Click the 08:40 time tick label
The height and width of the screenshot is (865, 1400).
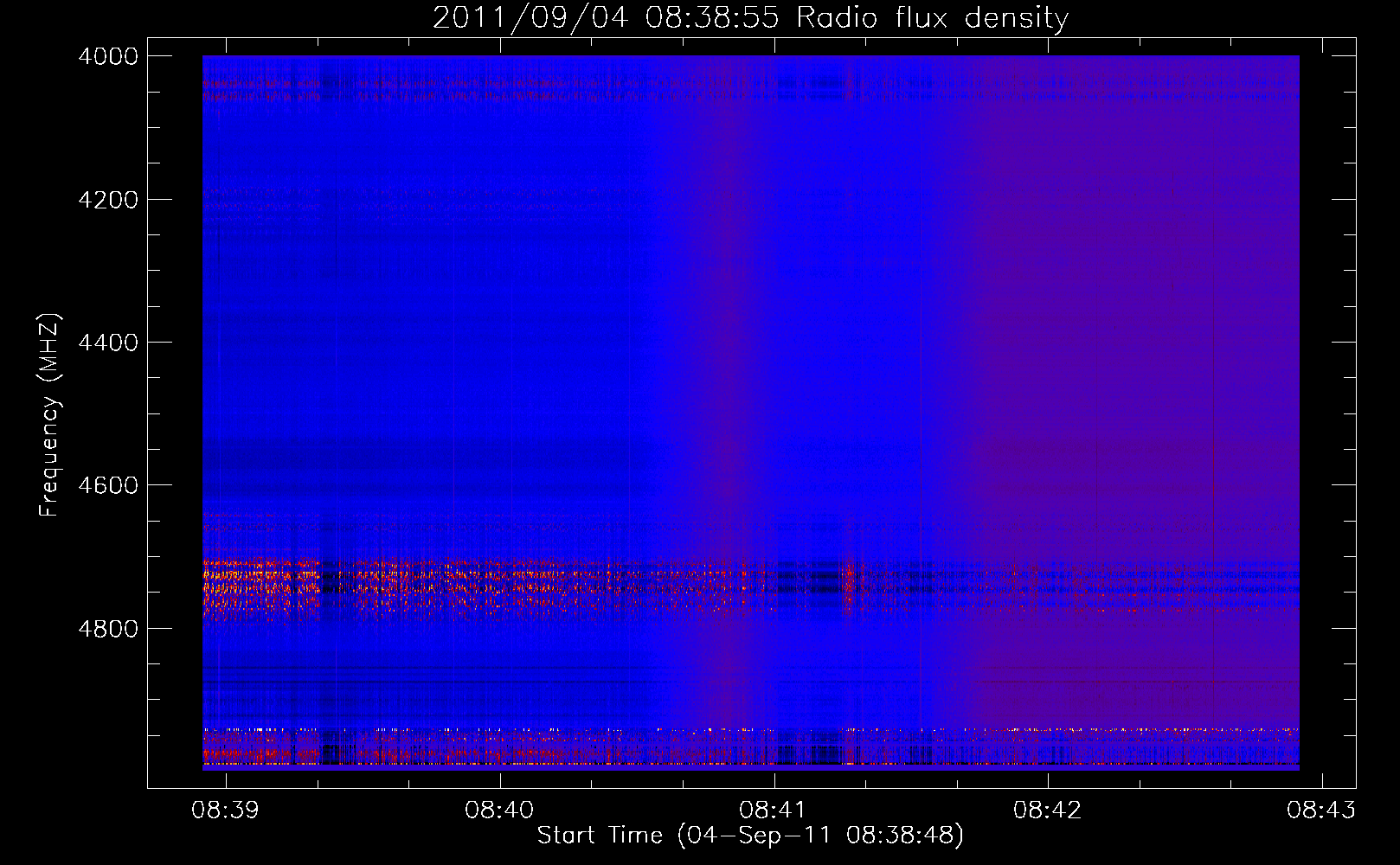tap(499, 810)
